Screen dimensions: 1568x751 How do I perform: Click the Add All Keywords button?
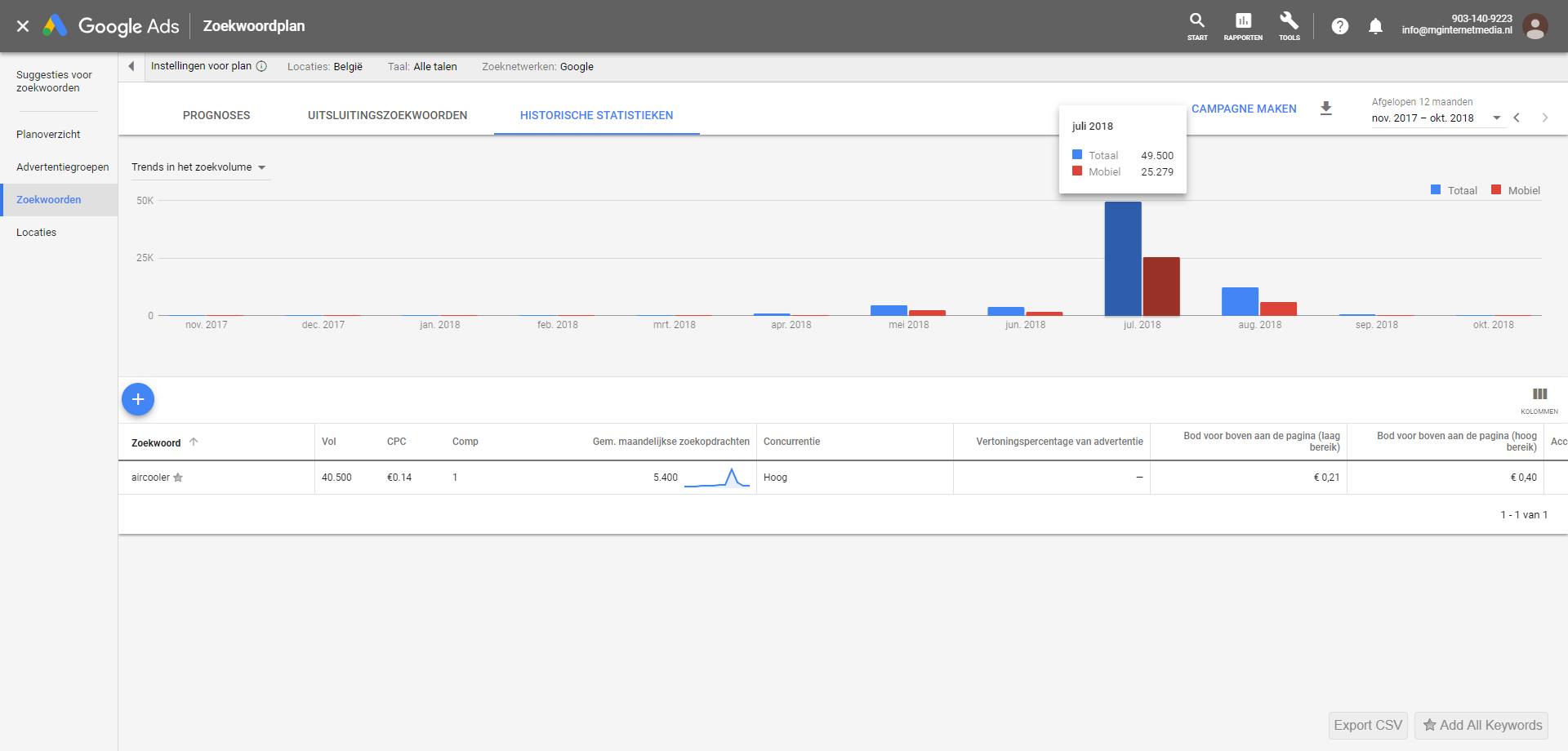[1481, 725]
